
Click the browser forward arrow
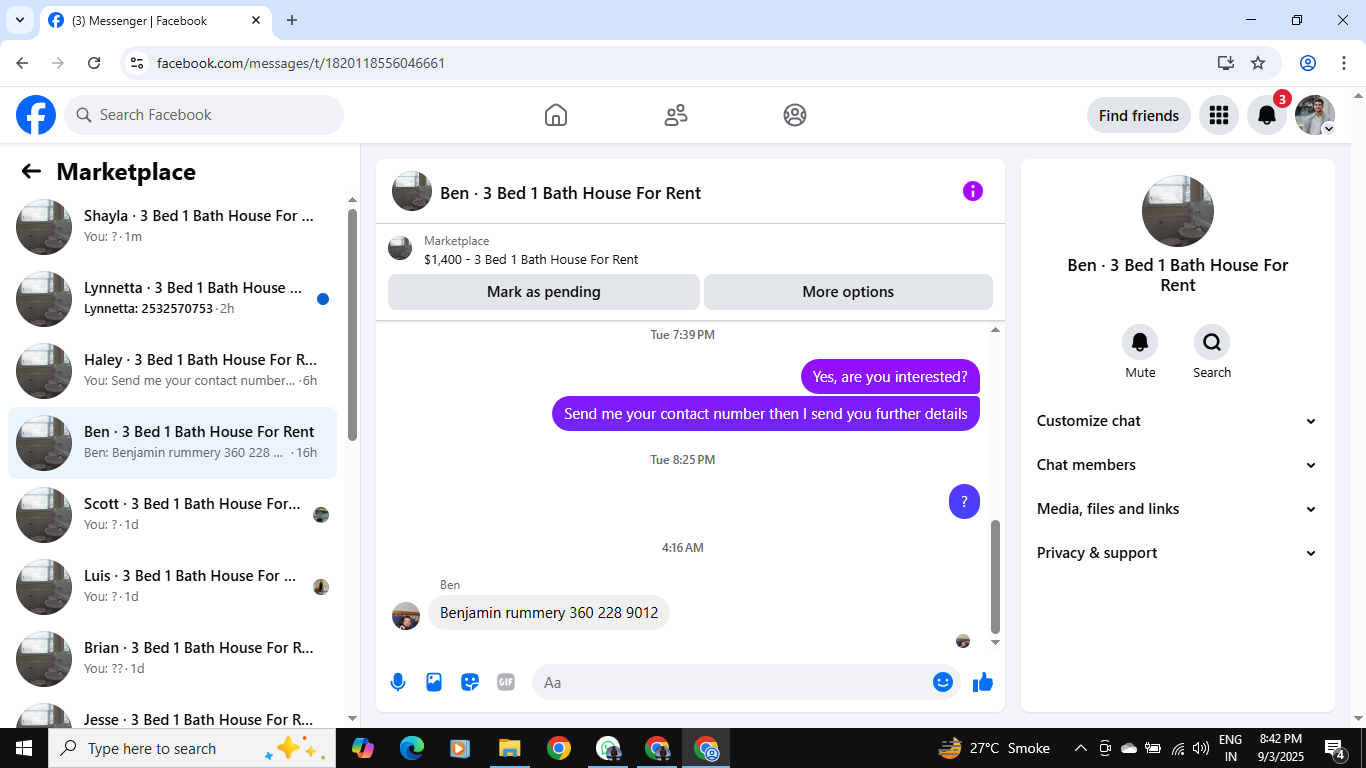[58, 63]
